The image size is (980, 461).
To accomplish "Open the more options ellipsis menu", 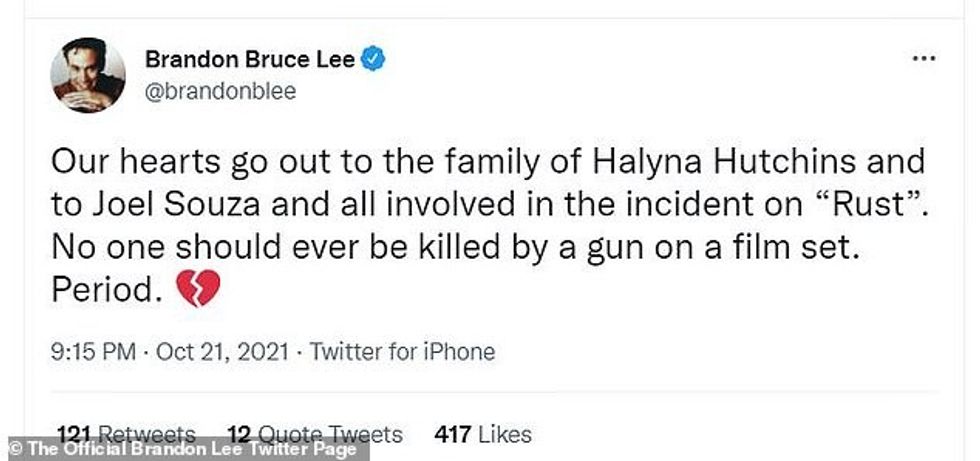I will [922, 59].
